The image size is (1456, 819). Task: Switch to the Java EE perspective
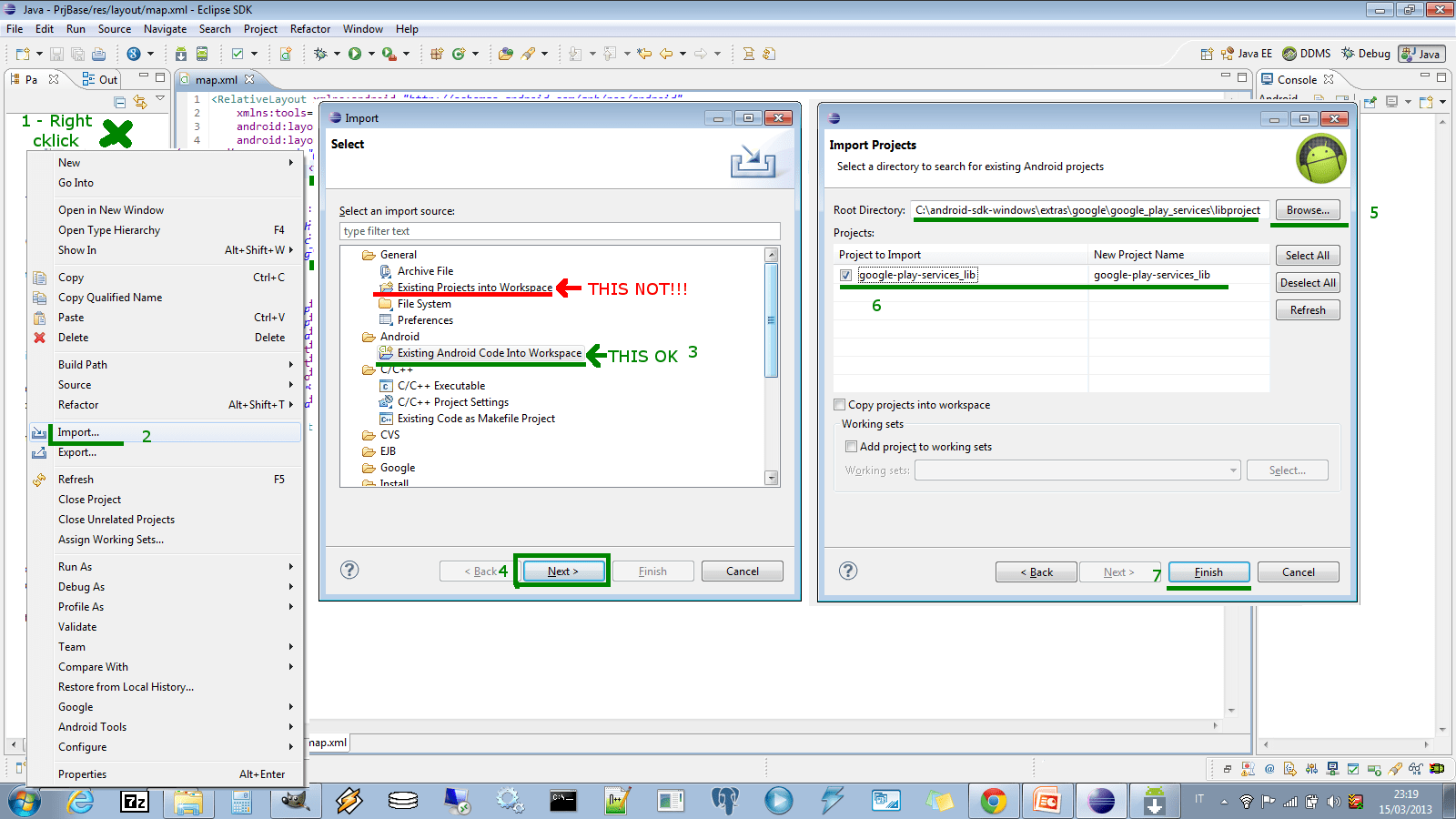tap(1247, 54)
